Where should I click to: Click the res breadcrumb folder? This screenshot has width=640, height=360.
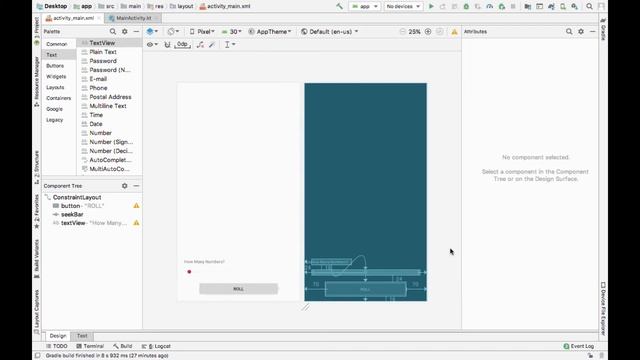[x=156, y=7]
